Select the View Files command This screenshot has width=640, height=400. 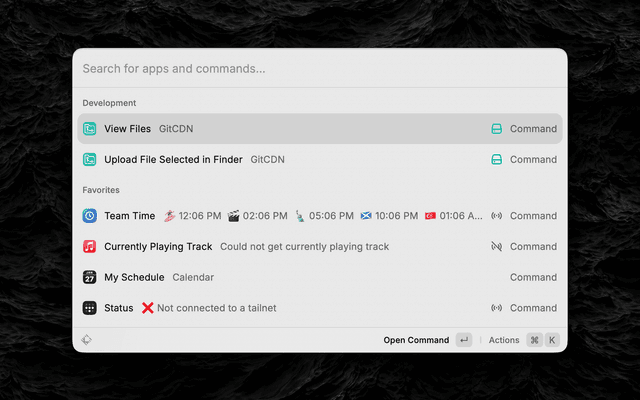(128, 129)
